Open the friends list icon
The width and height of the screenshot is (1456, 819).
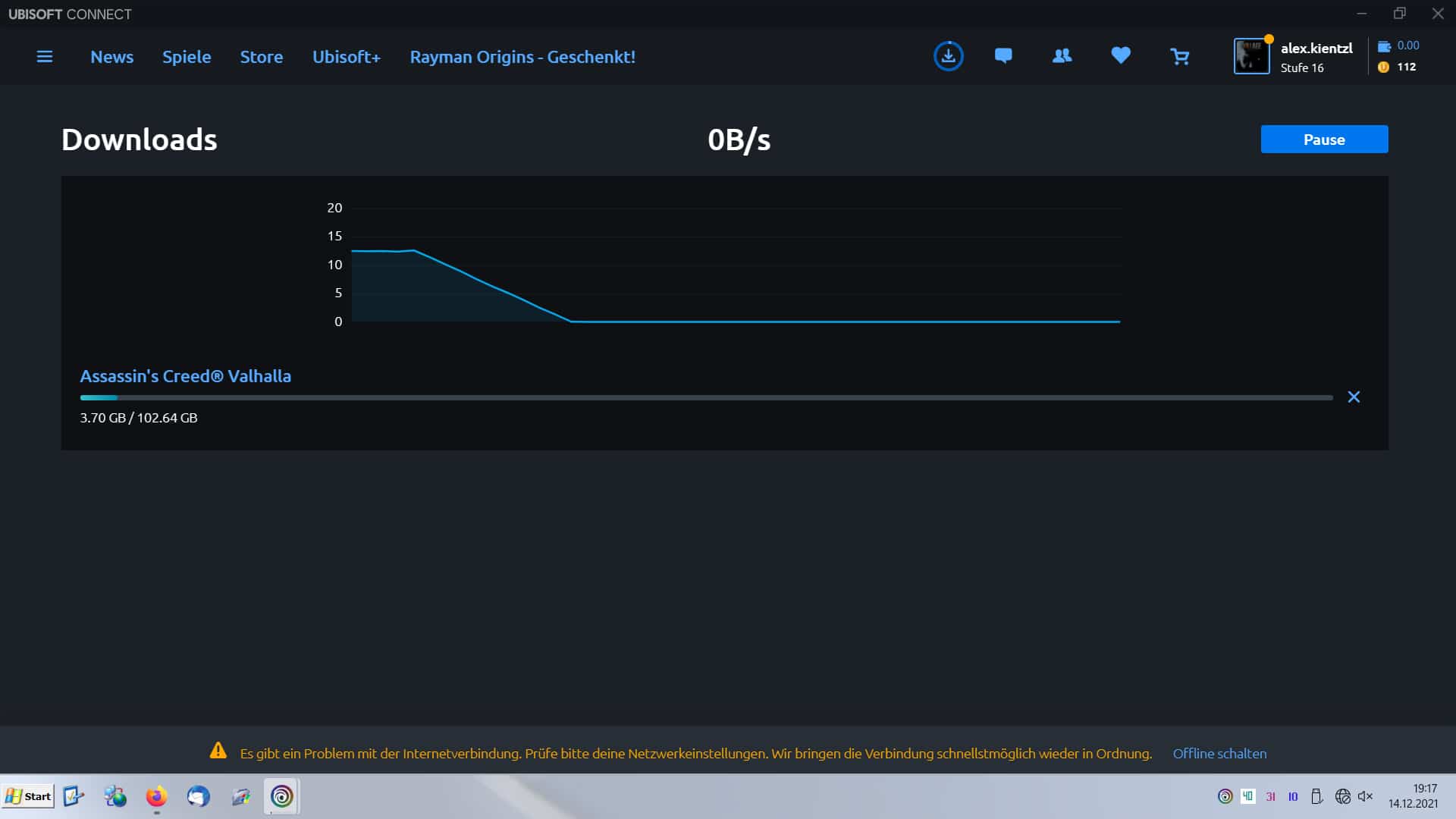coord(1062,55)
